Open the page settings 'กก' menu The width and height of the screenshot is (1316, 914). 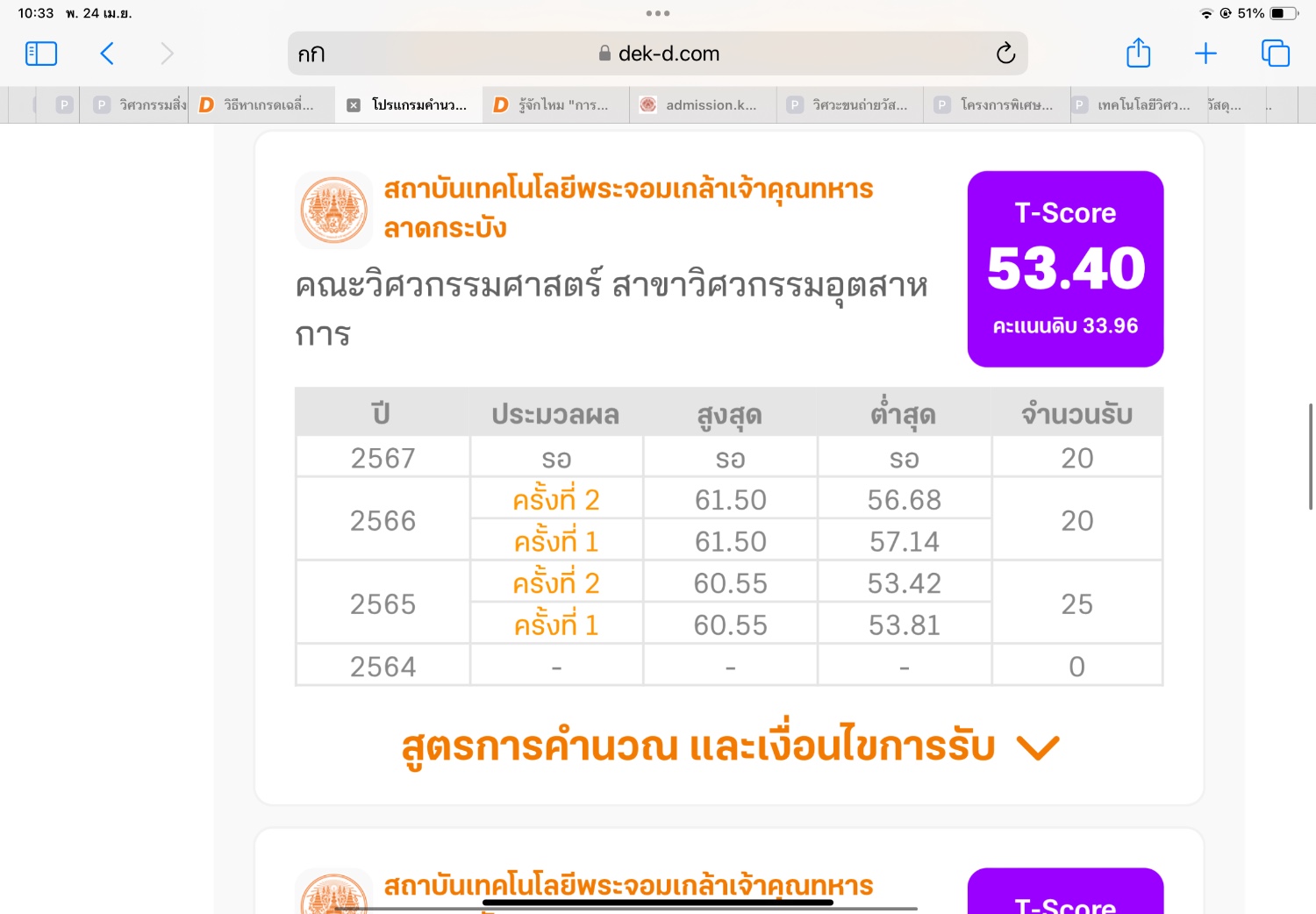pyautogui.click(x=311, y=54)
